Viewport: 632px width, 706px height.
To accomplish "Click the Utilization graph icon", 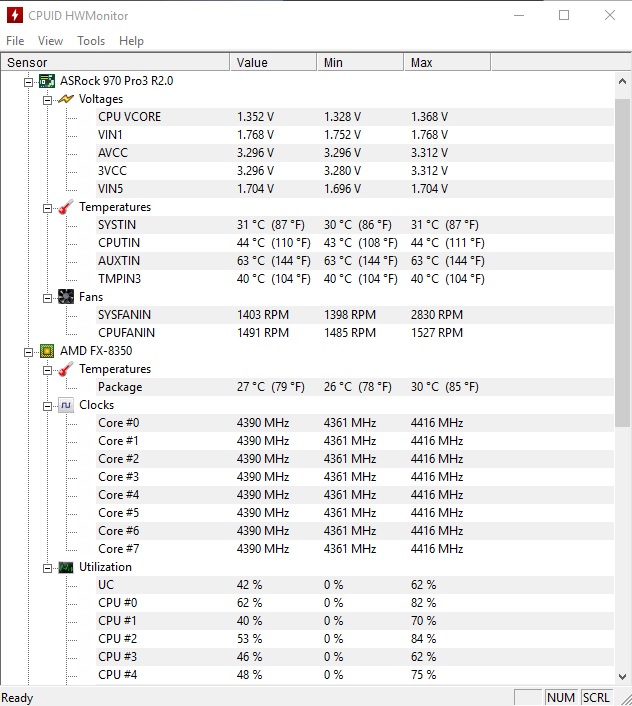I will click(66, 567).
